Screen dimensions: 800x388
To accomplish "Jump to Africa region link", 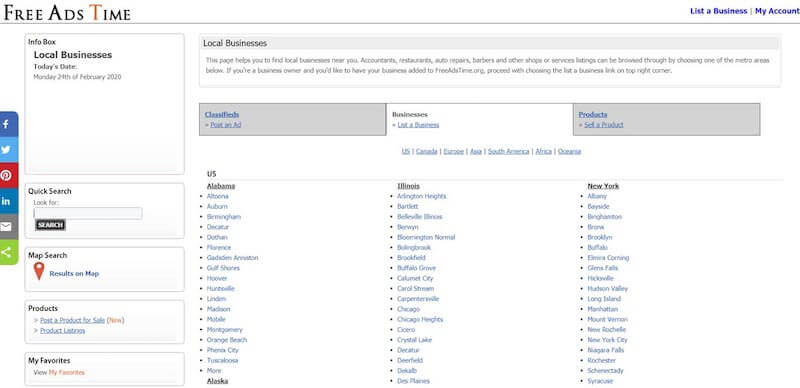I will click(x=543, y=151).
